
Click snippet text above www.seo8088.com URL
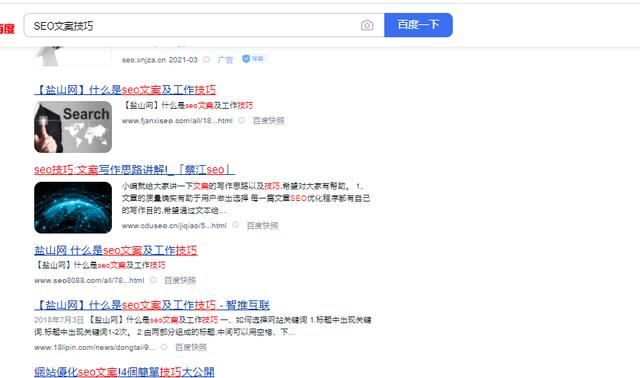[x=100, y=265]
